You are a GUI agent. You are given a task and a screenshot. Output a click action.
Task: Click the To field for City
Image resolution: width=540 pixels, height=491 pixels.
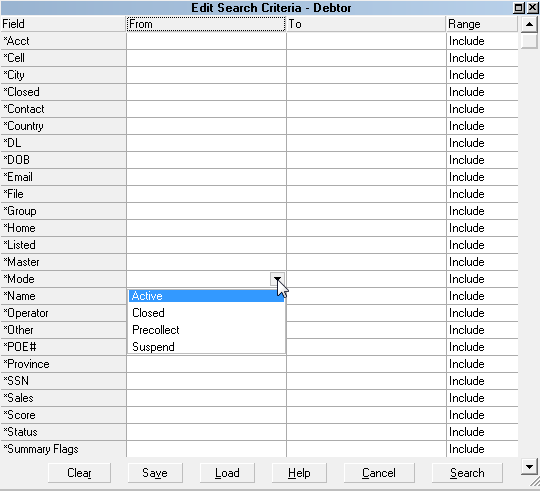366,75
